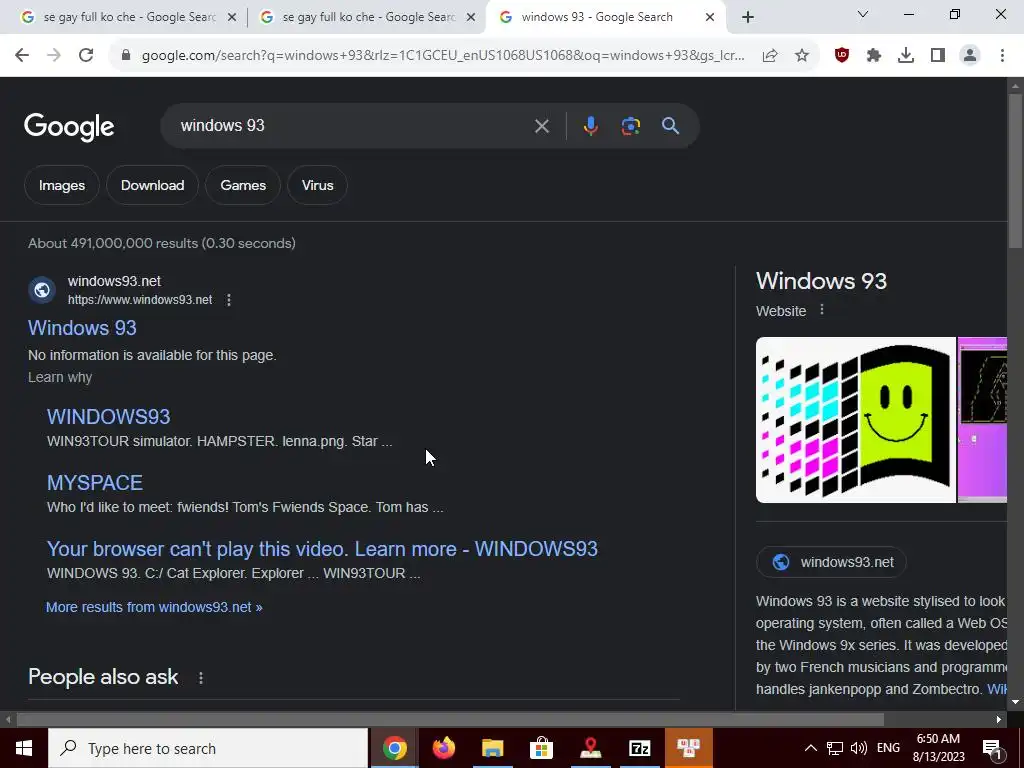Open the volume speaker tray icon
The width and height of the screenshot is (1024, 768).
click(859, 748)
